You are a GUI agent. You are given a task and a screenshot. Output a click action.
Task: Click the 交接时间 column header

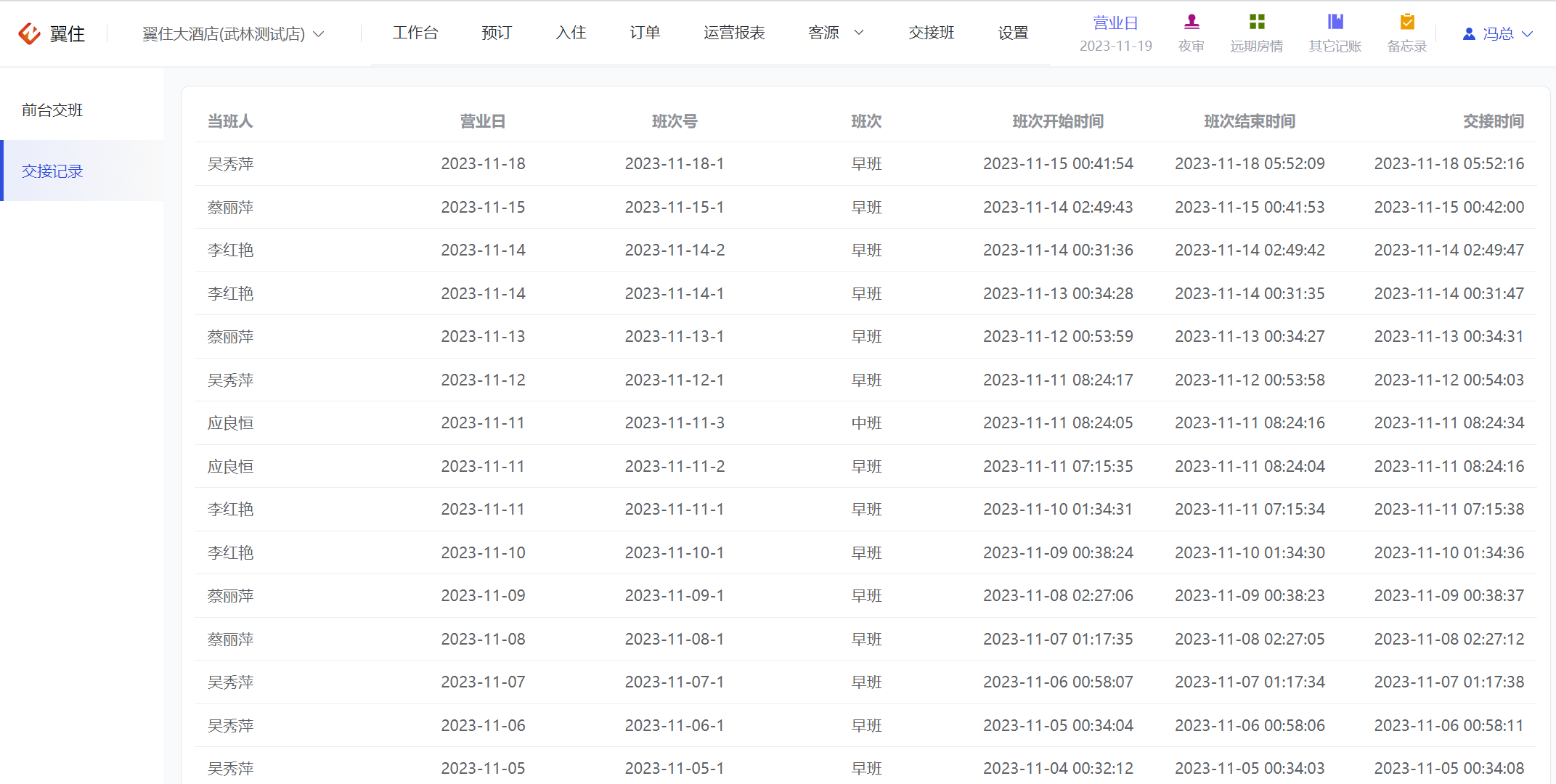point(1493,121)
